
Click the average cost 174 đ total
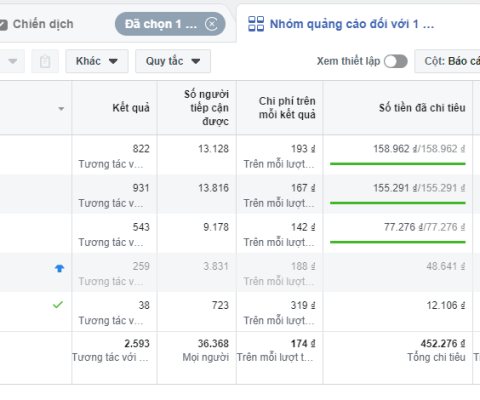[303, 344]
